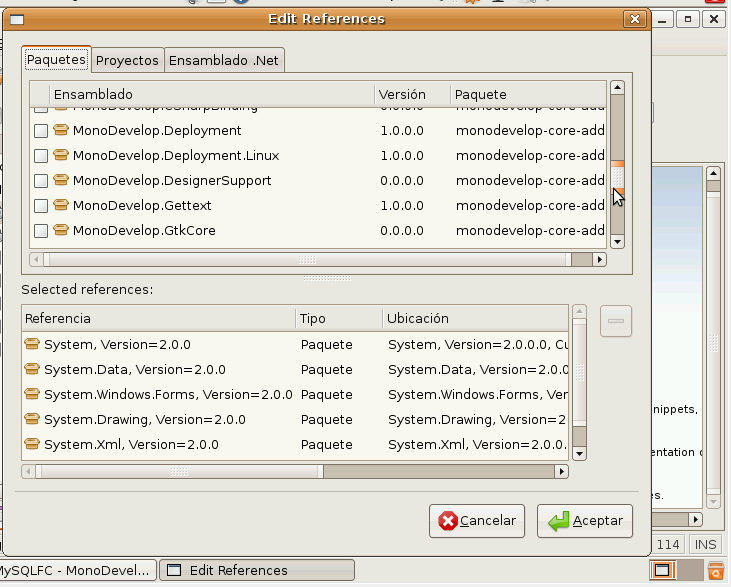Click the remove reference minus button
The width and height of the screenshot is (731, 587).
616,321
